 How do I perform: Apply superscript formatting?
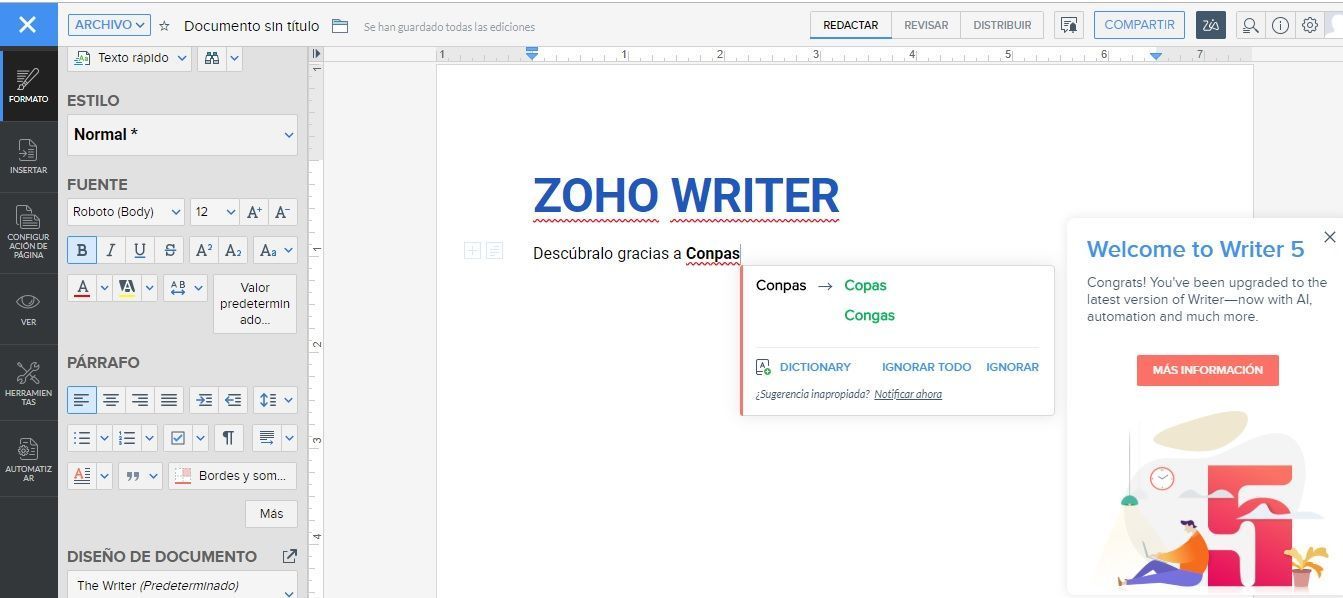click(204, 250)
